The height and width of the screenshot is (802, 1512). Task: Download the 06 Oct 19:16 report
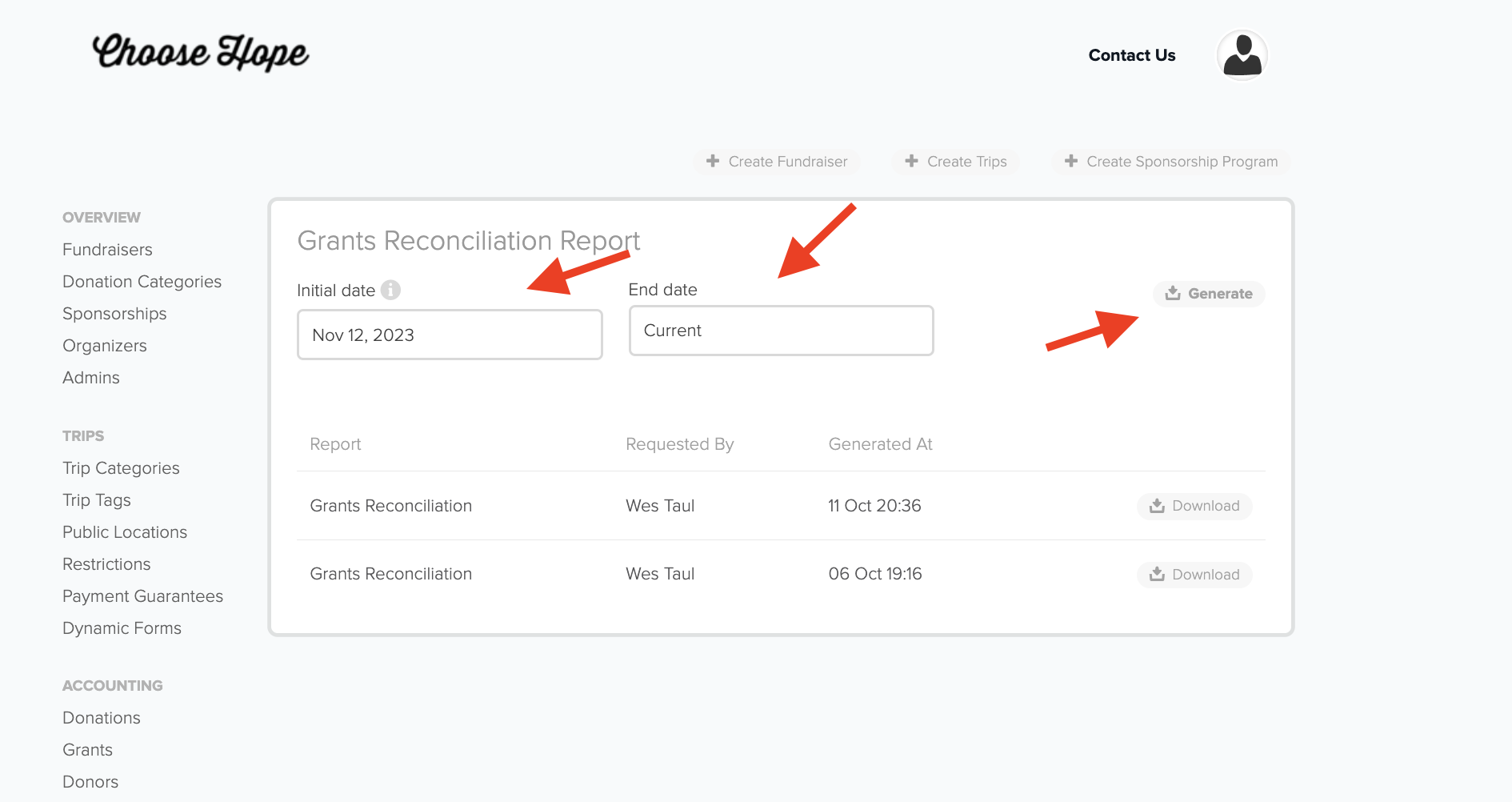point(1194,575)
